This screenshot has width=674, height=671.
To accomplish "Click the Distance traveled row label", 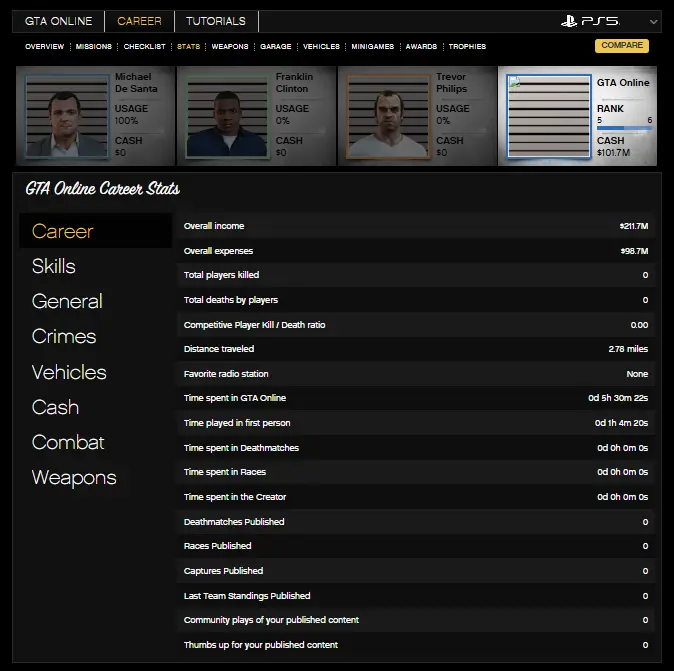I will click(219, 349).
